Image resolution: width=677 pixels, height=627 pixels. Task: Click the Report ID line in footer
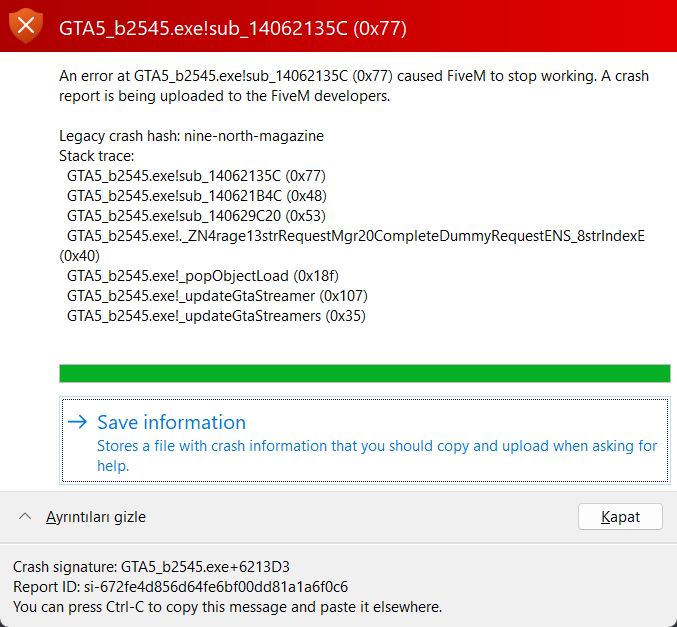[x=180, y=586]
